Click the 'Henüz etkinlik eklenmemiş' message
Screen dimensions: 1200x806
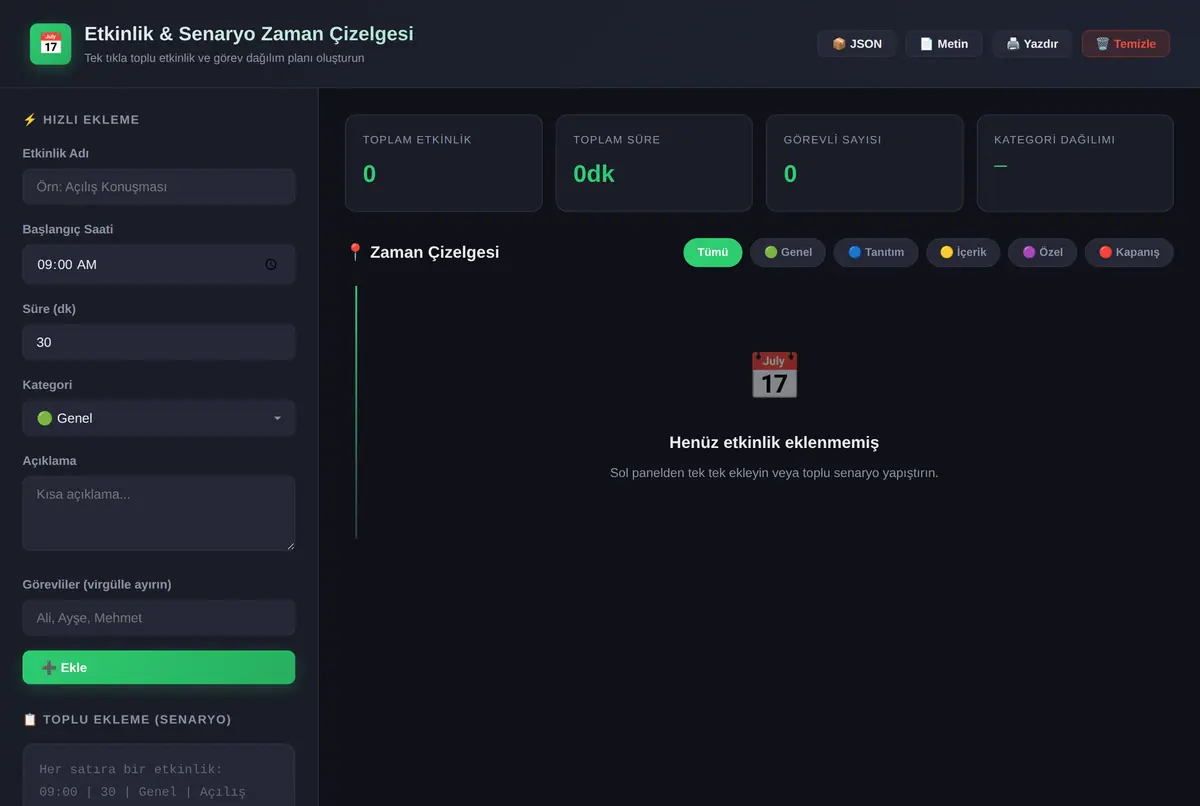pyautogui.click(x=774, y=442)
